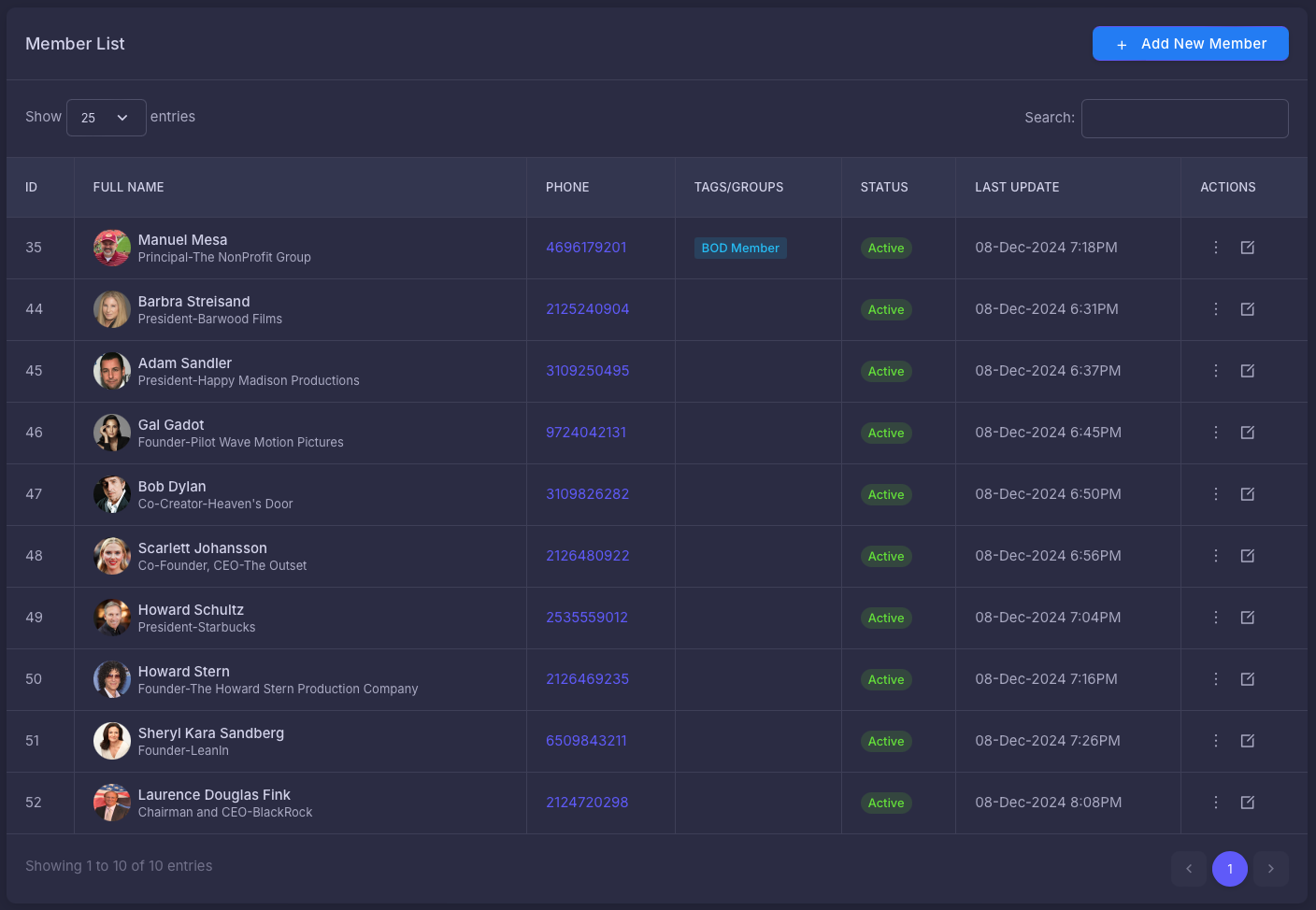Screen dimensions: 1316x910
Task: Click Barbra Streisand's avatar photo
Action: (112, 309)
